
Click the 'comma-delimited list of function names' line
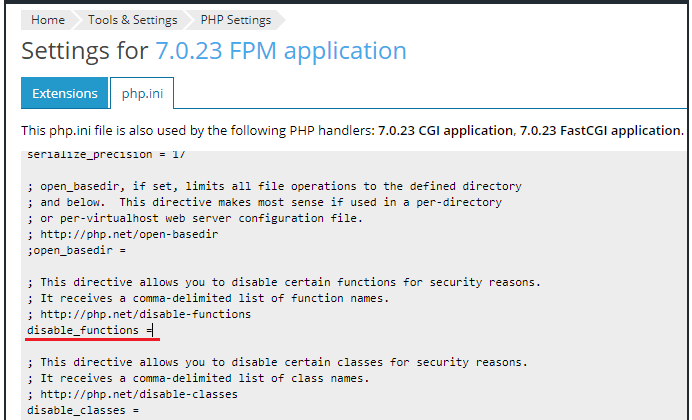pyautogui.click(x=208, y=298)
